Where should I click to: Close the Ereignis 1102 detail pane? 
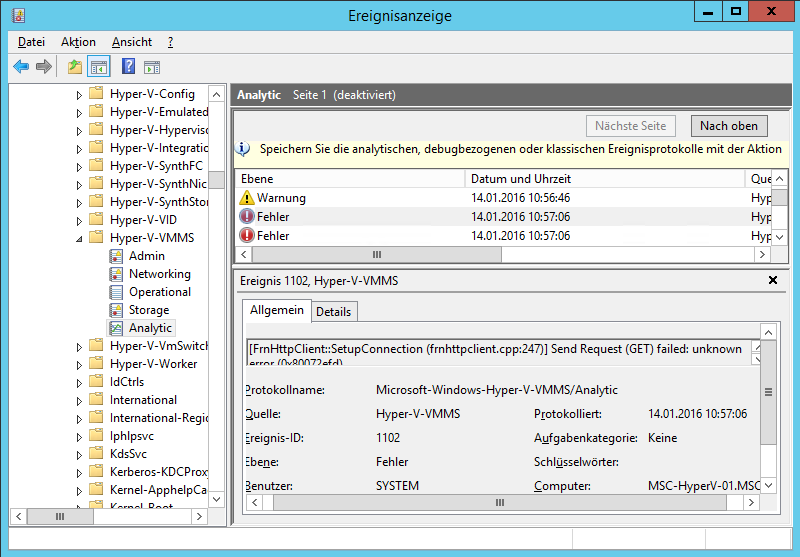(773, 280)
